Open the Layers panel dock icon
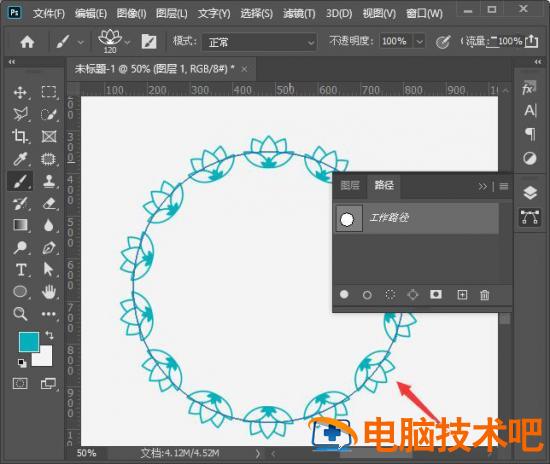Image resolution: width=550 pixels, height=464 pixels. coord(530,193)
